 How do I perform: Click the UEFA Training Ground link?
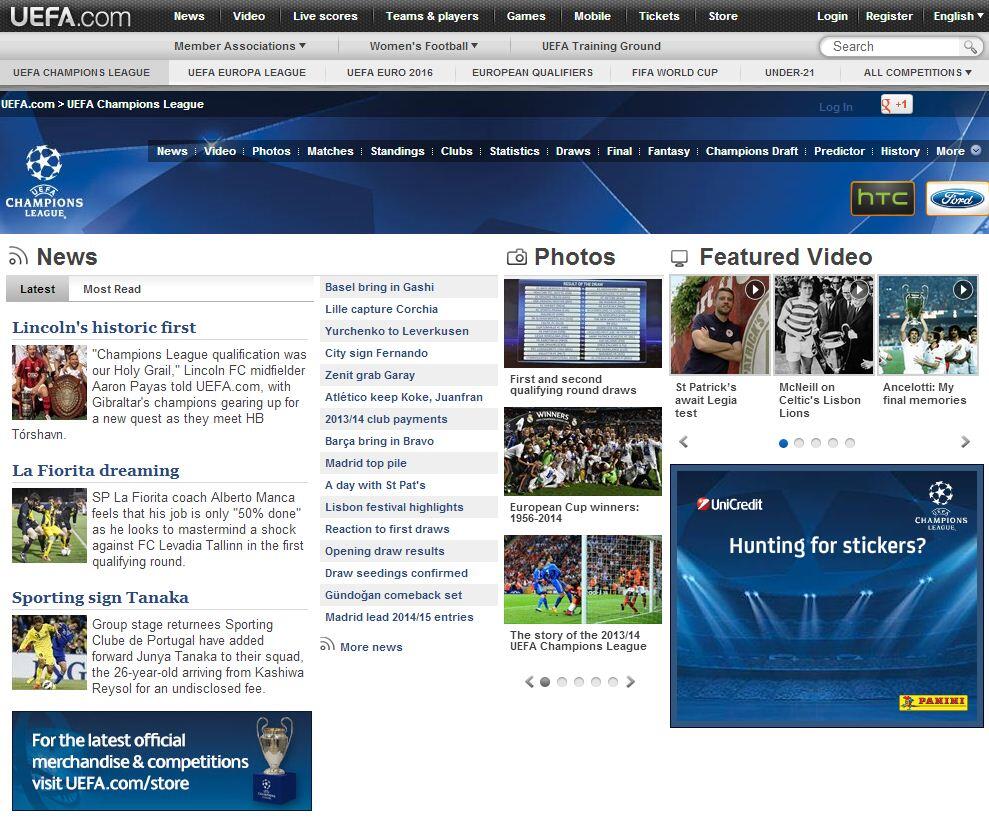(601, 46)
